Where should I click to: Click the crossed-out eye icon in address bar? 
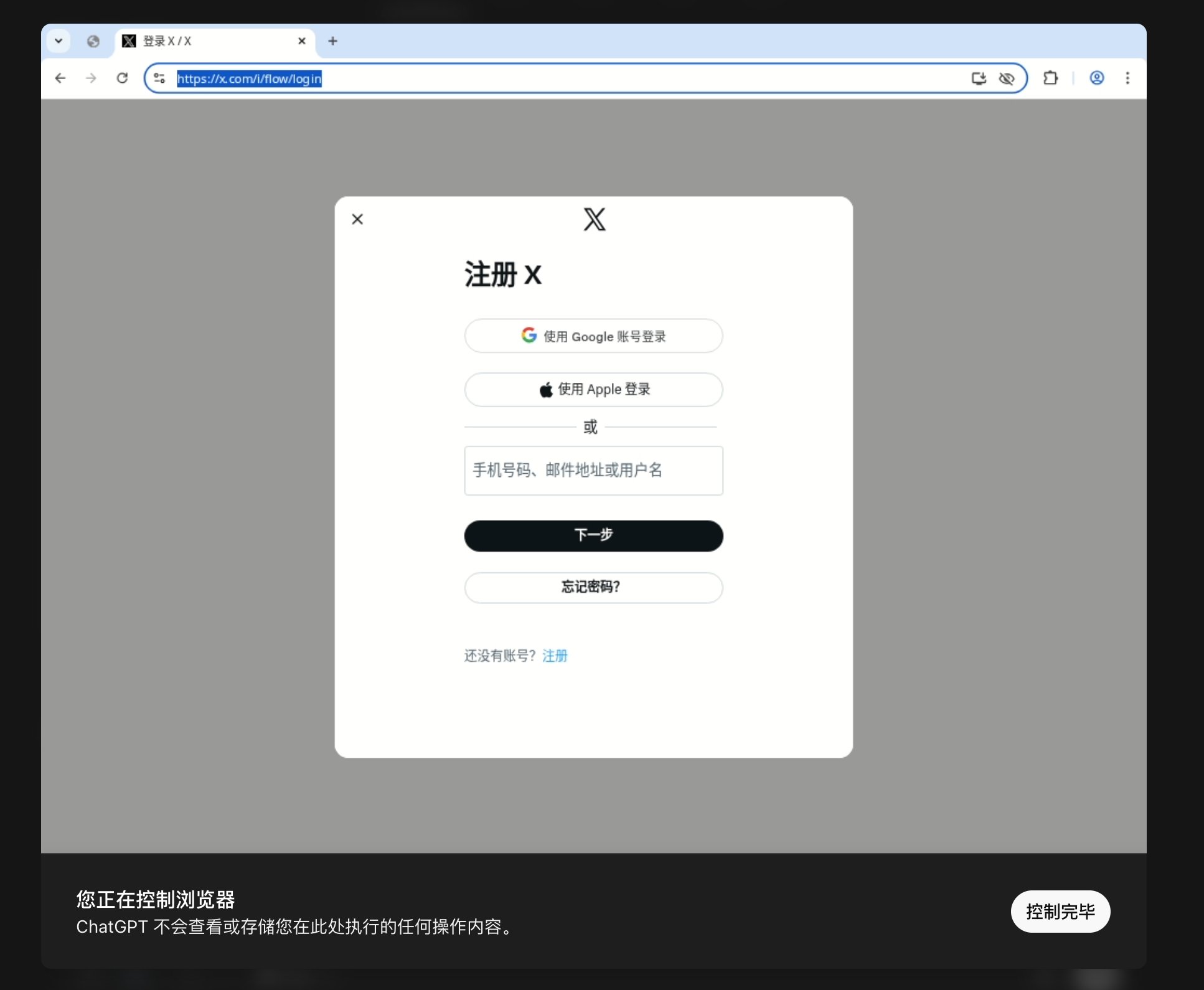(1006, 78)
